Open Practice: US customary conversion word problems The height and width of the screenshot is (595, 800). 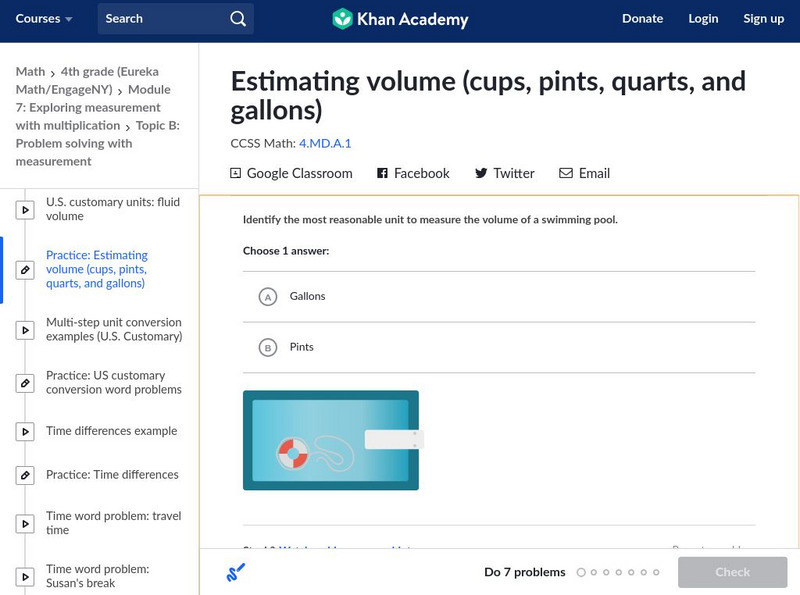coord(113,382)
